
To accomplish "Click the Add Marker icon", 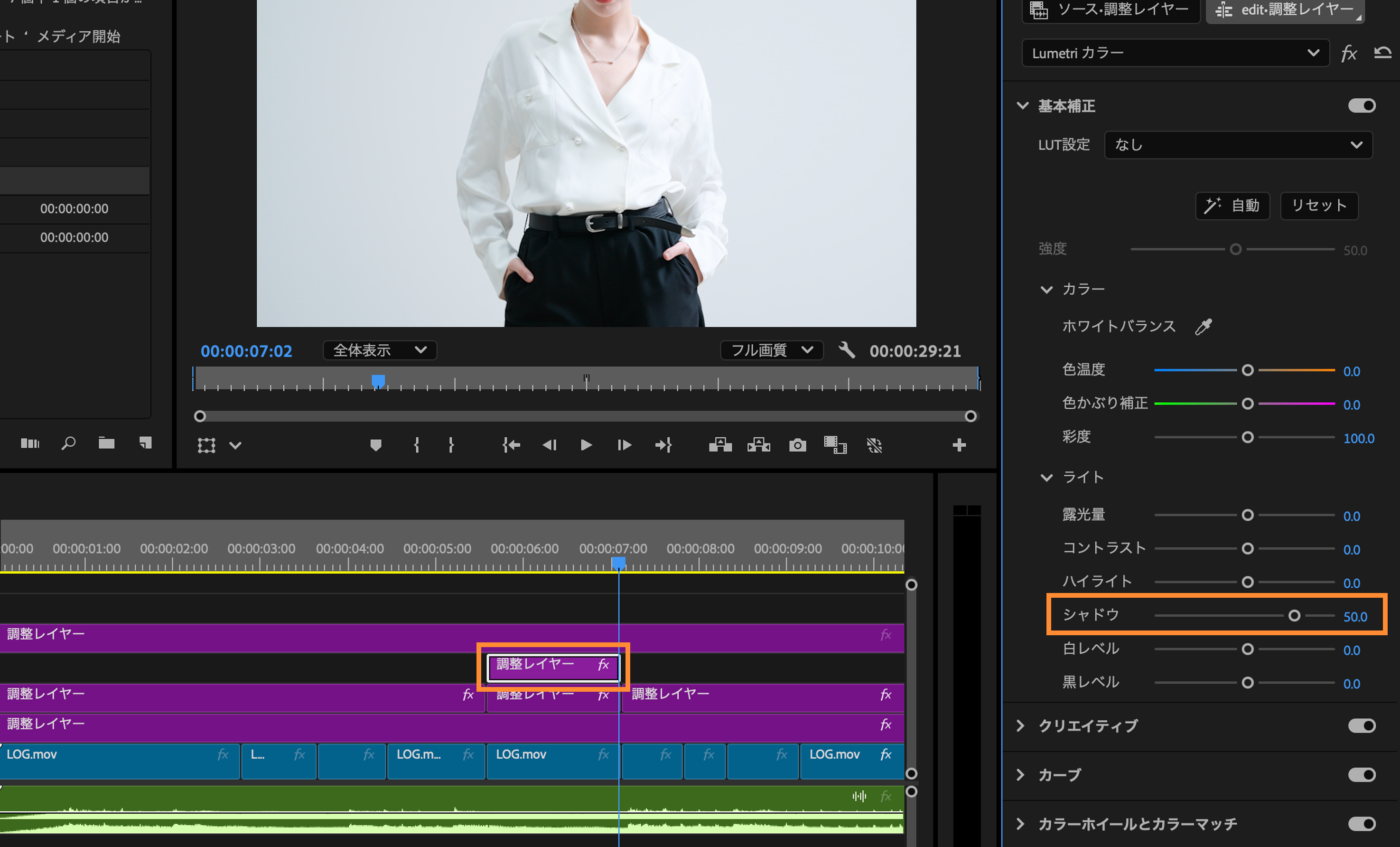I will [375, 445].
